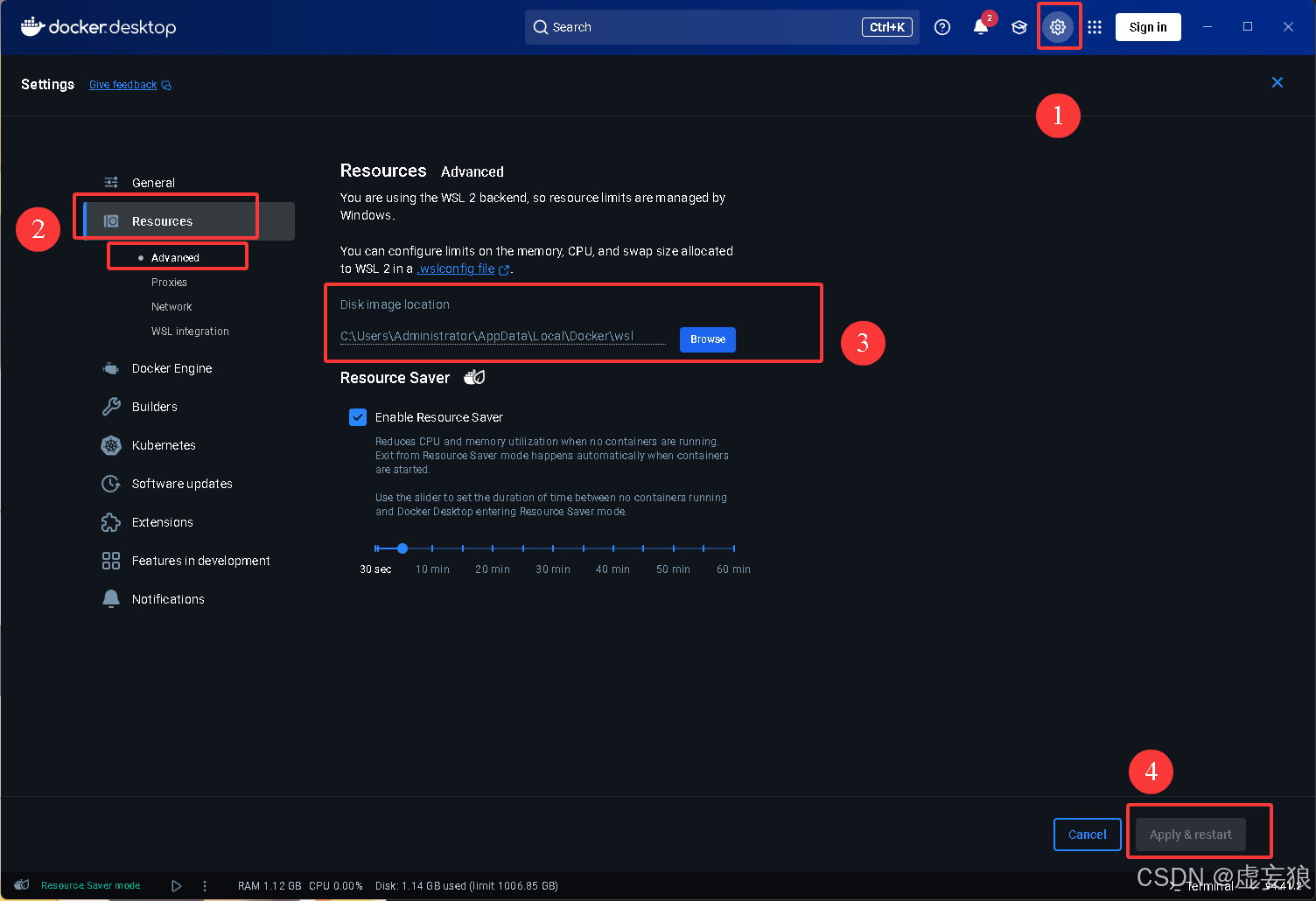
Task: Open the .wslconfig file link
Action: 456,269
